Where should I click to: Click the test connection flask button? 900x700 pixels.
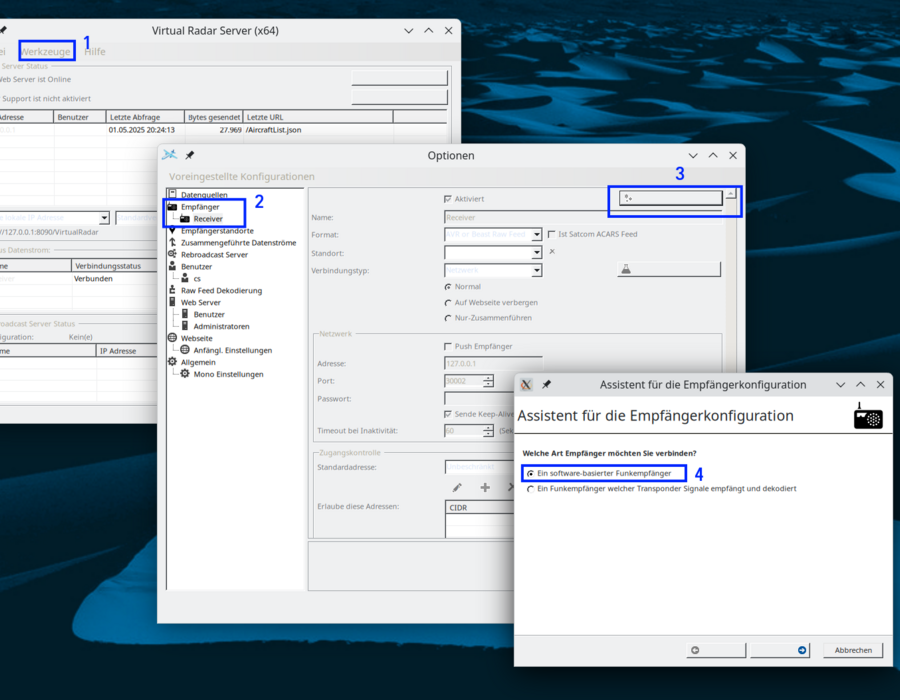coord(669,269)
